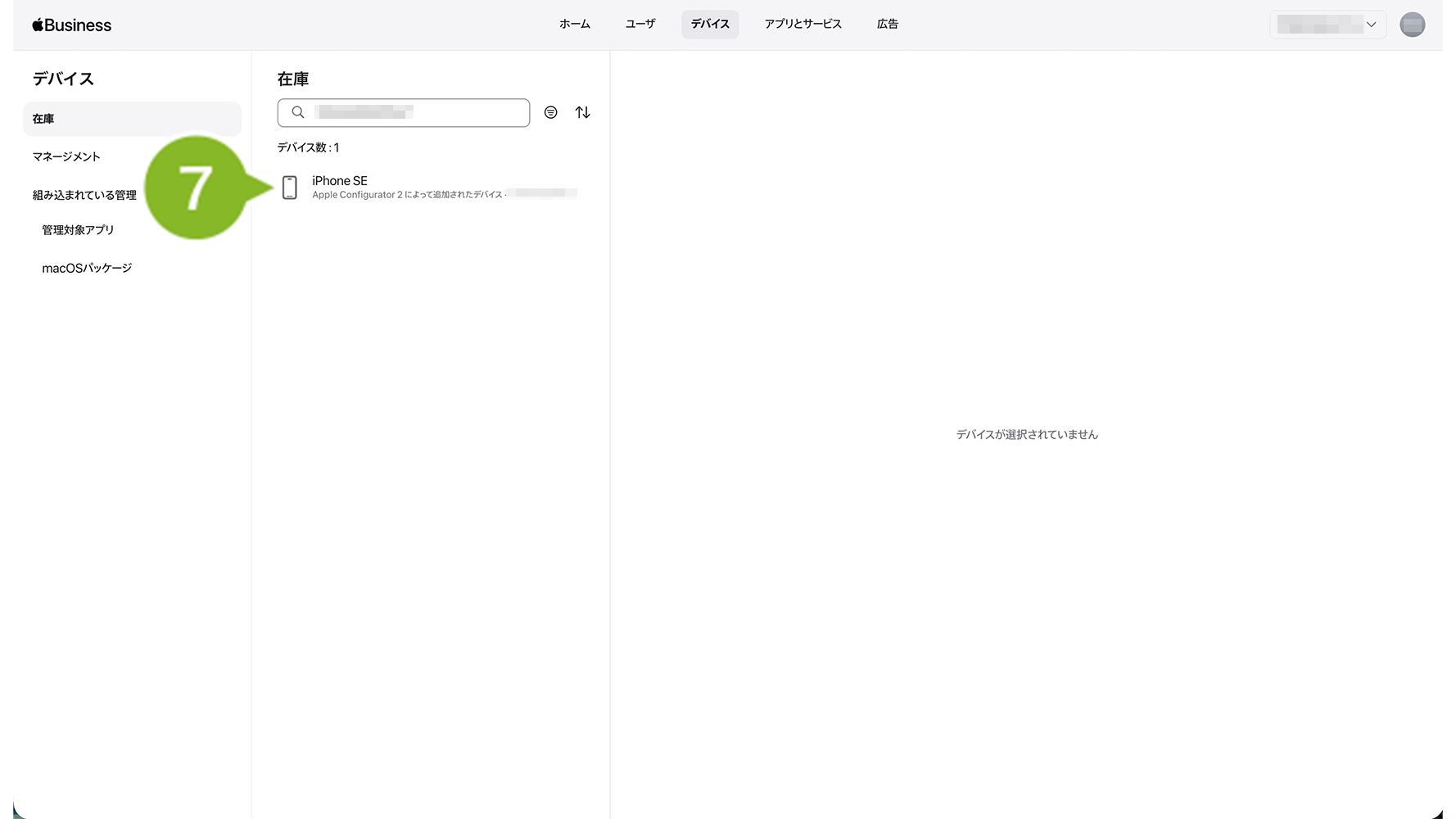Click the Apple Configurator 2 device description
Viewport: 1456px width, 819px height.
[x=407, y=195]
